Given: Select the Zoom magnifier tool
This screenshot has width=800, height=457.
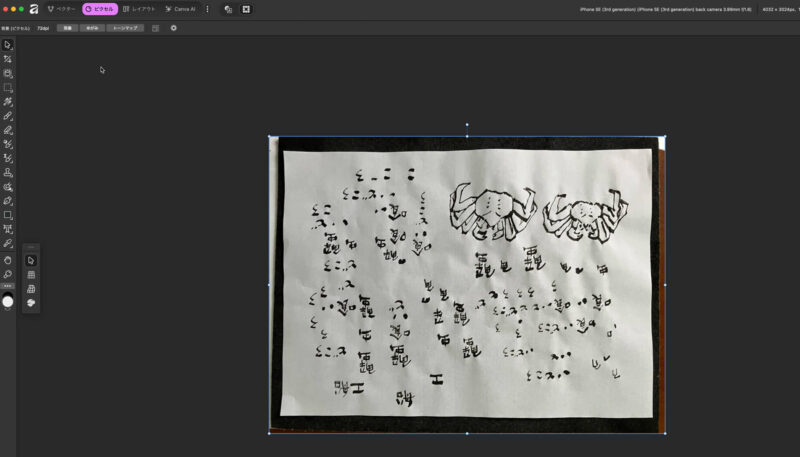Looking at the screenshot, I should point(8,274).
